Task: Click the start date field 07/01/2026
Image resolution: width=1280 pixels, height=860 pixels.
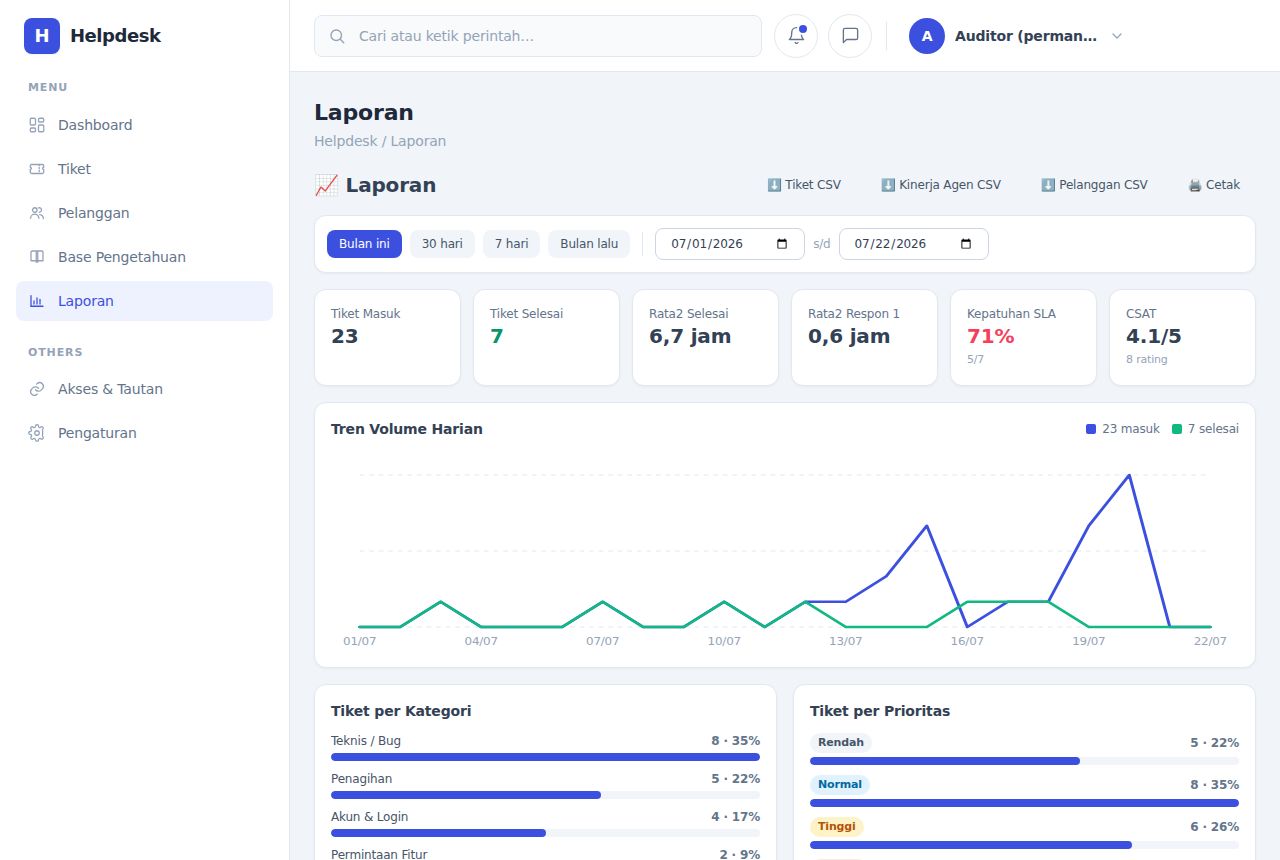Action: coord(730,244)
